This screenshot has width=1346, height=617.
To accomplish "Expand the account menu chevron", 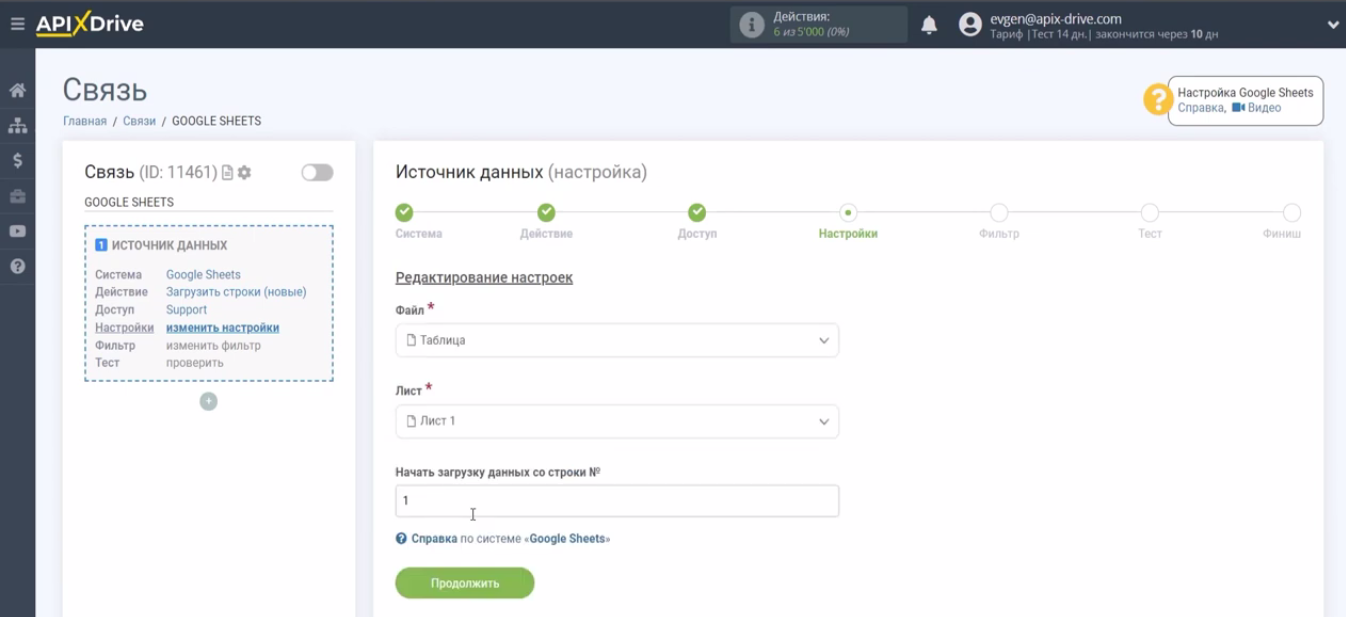I will coord(1333,25).
